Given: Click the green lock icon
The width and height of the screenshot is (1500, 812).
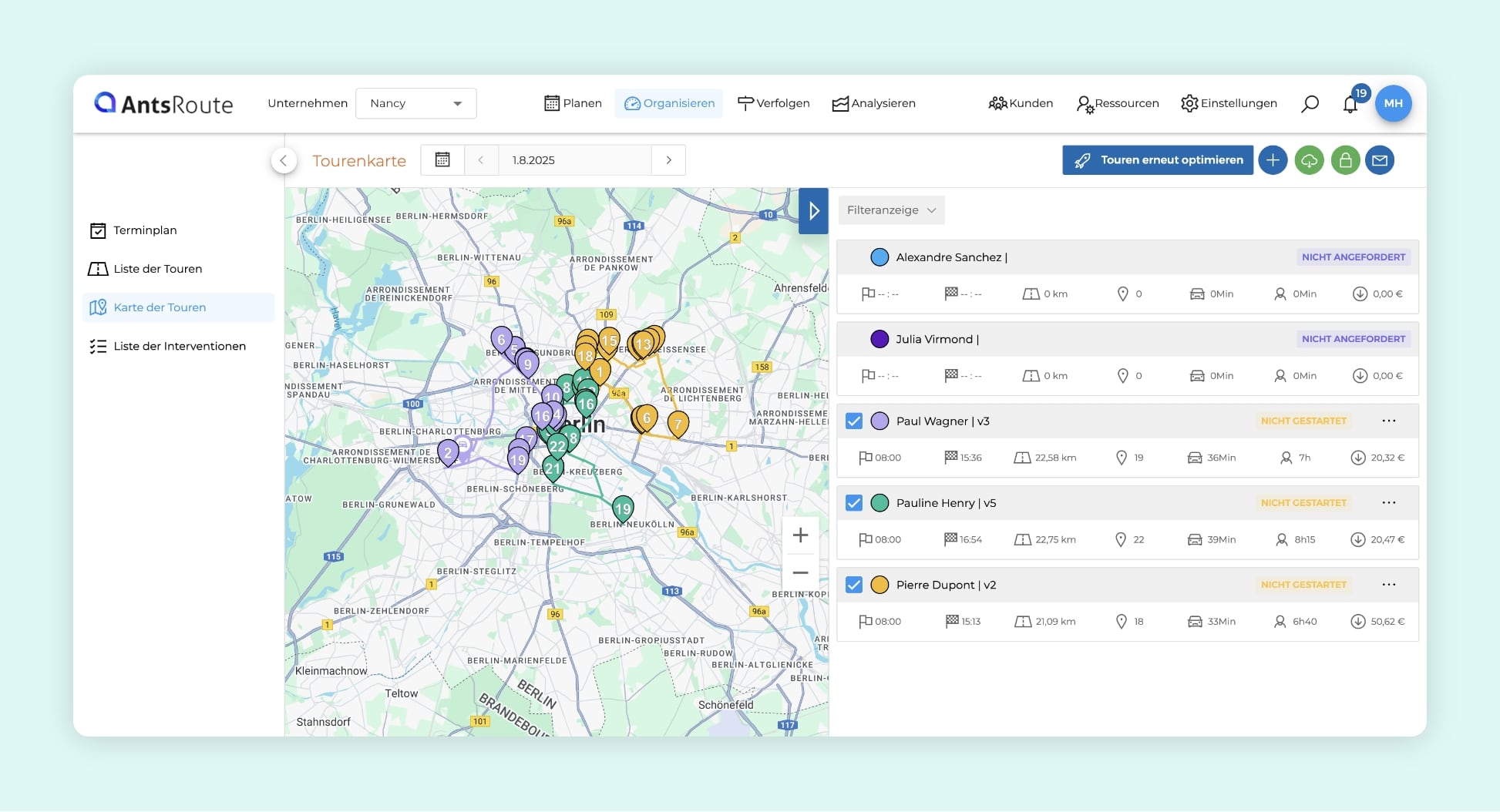Looking at the screenshot, I should pos(1345,160).
